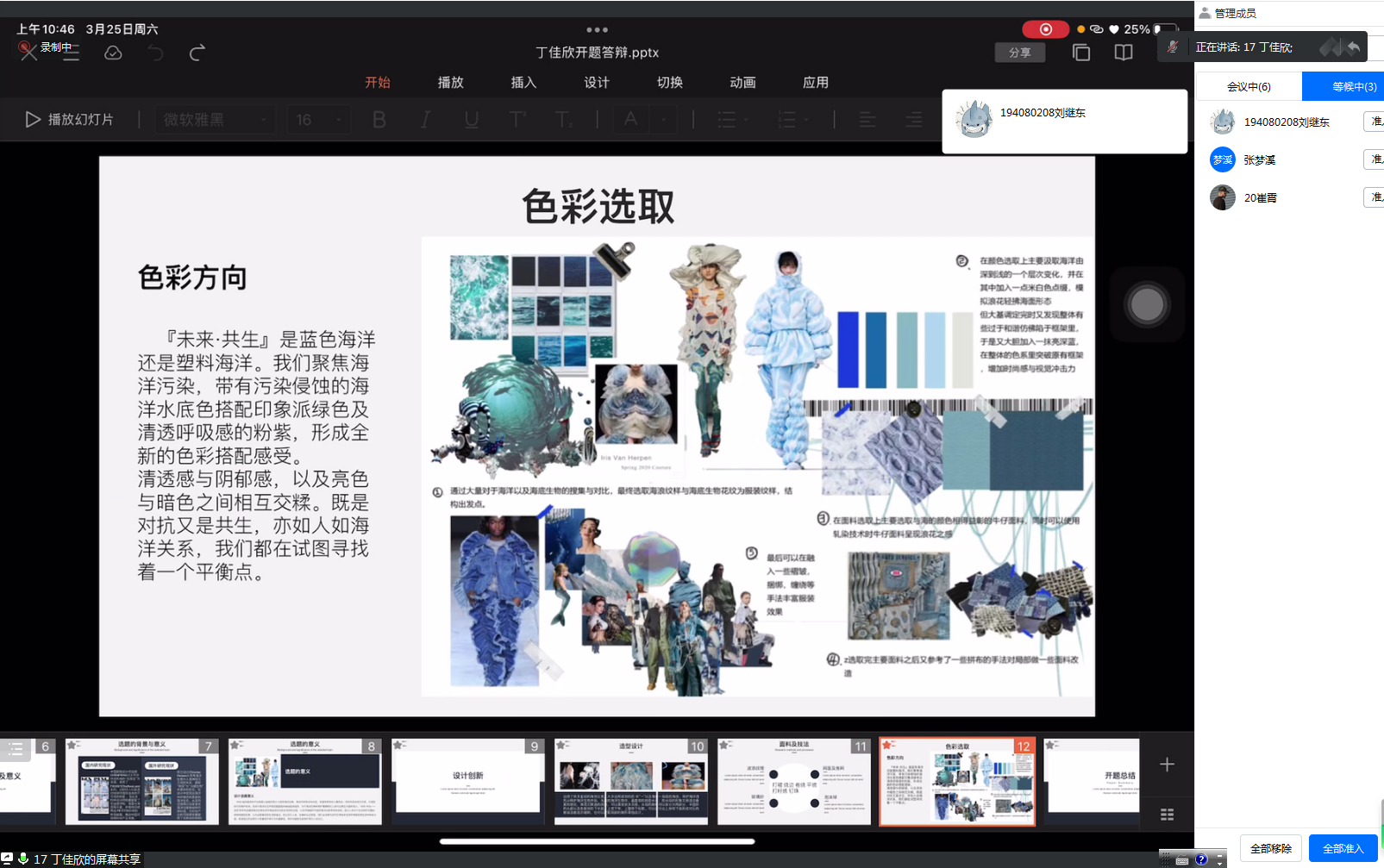This screenshot has width=1384, height=868.
Task: Click the cloud sync status icon
Action: point(113,53)
